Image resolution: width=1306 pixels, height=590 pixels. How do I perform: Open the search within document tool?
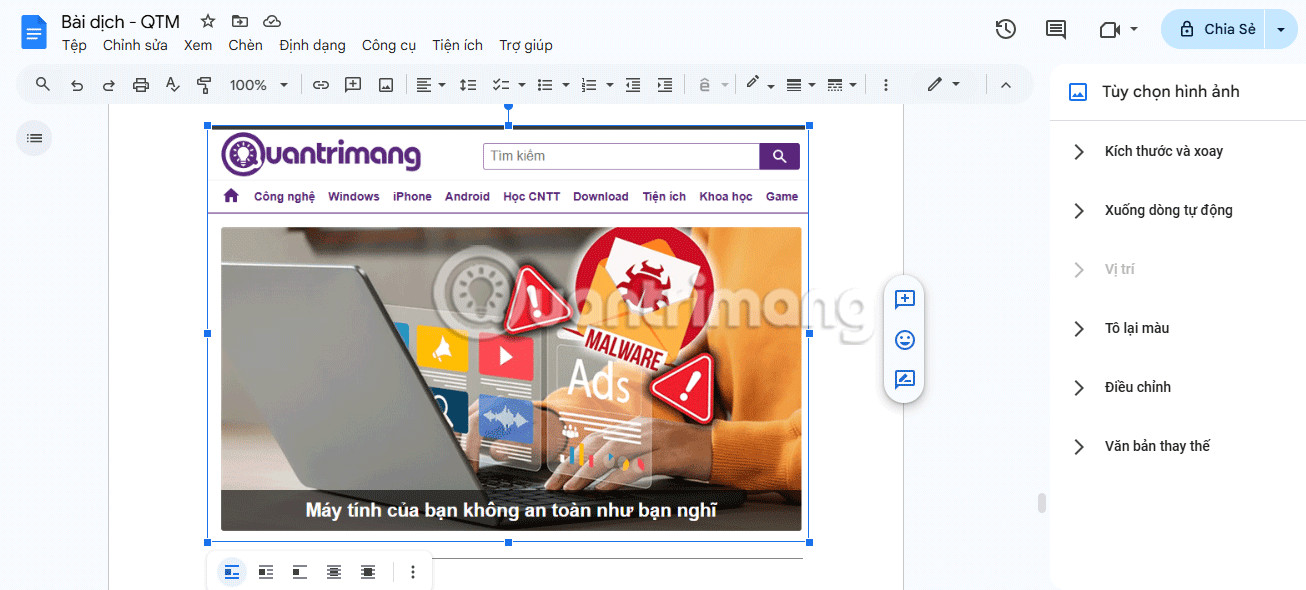42,84
